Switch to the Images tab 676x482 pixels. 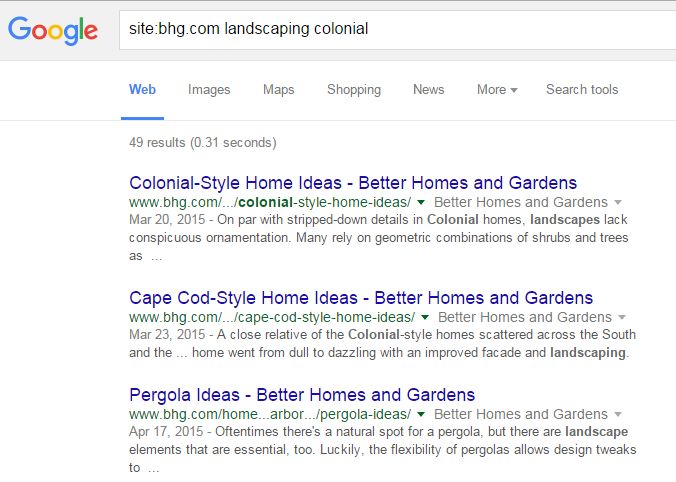coord(209,89)
